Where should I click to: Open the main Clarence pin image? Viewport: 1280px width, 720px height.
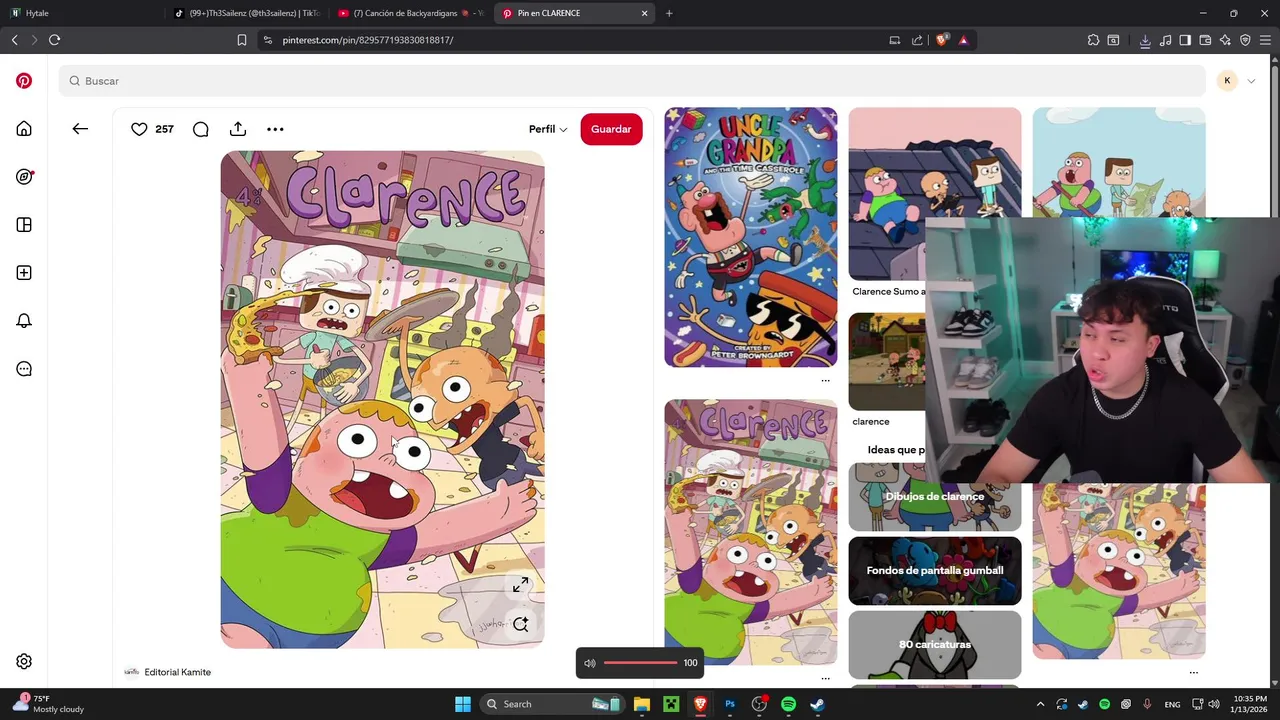tap(383, 400)
